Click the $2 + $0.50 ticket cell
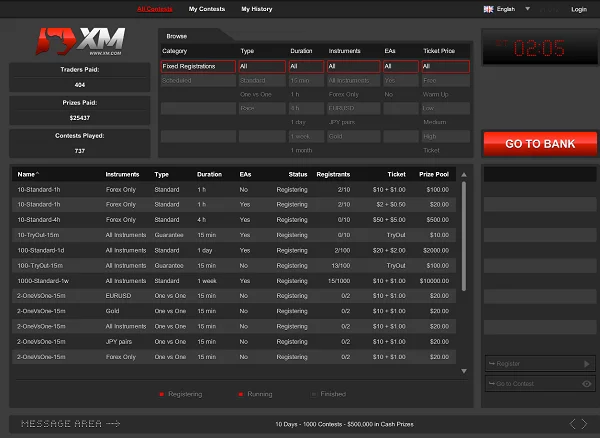Viewport: 600px width, 438px height. tap(391, 205)
